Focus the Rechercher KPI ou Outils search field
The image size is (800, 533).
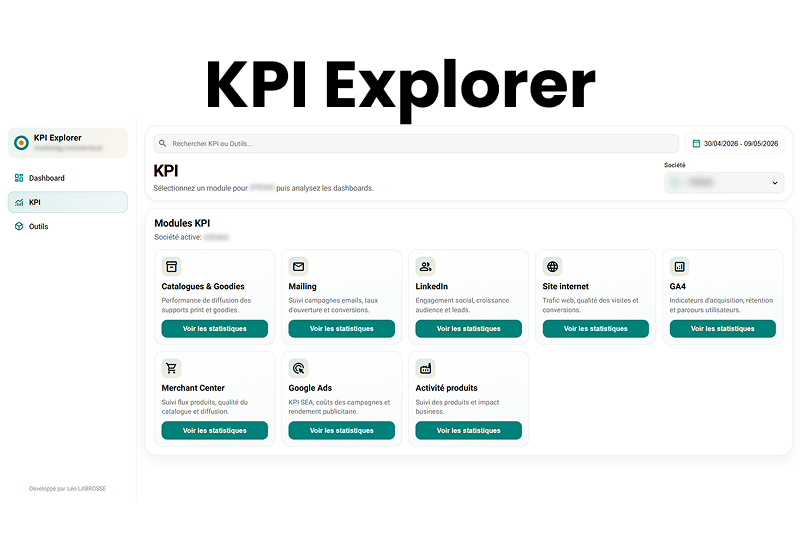(x=416, y=144)
